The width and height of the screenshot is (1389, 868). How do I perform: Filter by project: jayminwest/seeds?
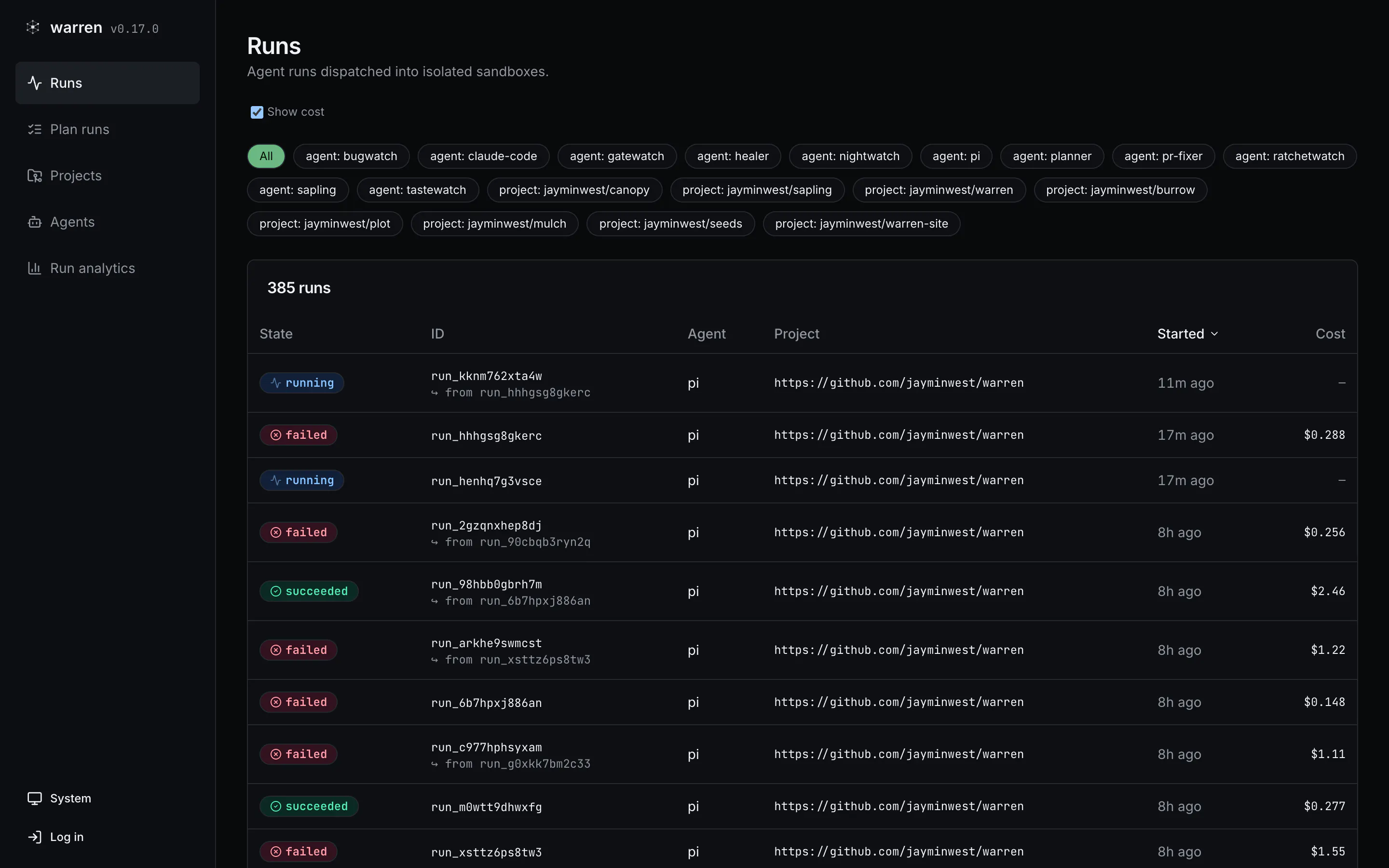coord(671,224)
